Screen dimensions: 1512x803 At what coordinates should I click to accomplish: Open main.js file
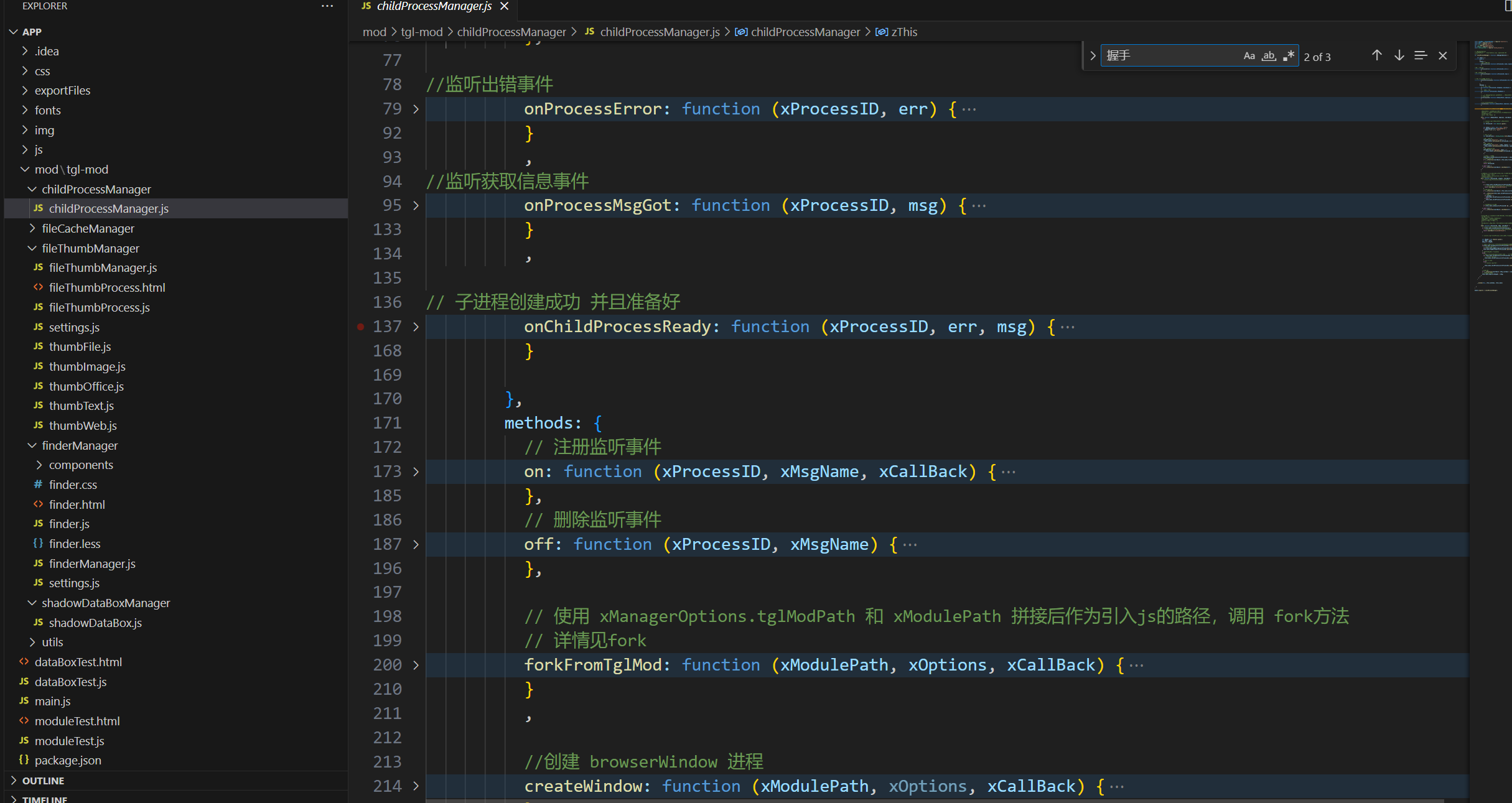(x=52, y=701)
